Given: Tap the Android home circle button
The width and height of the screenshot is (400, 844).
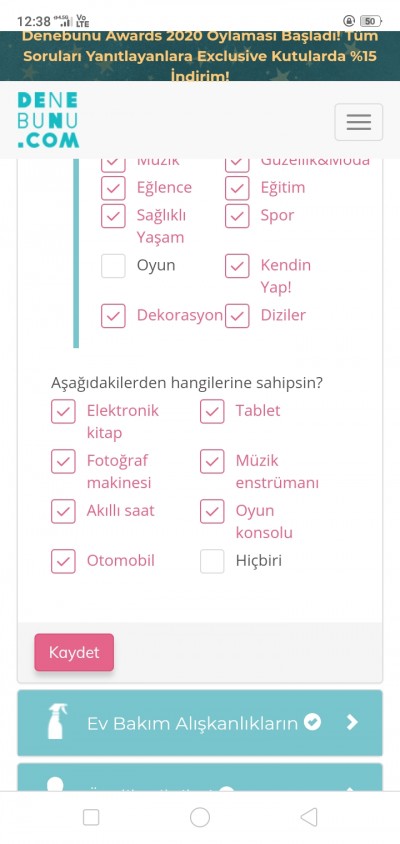Looking at the screenshot, I should click(200, 817).
